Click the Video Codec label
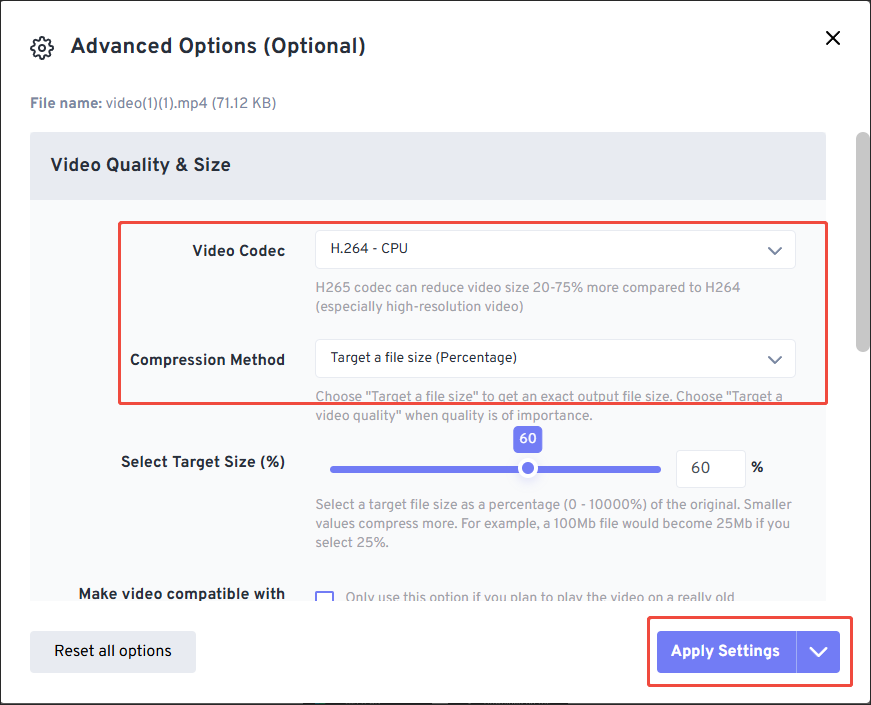Image resolution: width=871 pixels, height=705 pixels. click(x=238, y=250)
